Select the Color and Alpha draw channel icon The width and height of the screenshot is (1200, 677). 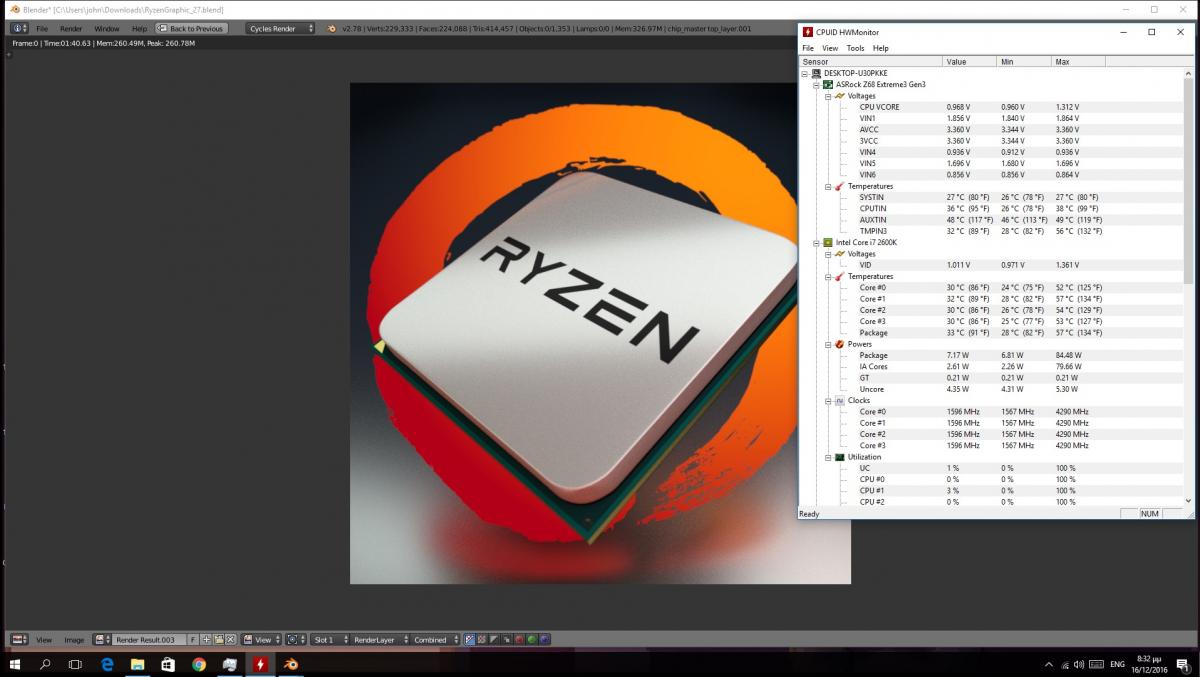point(469,639)
